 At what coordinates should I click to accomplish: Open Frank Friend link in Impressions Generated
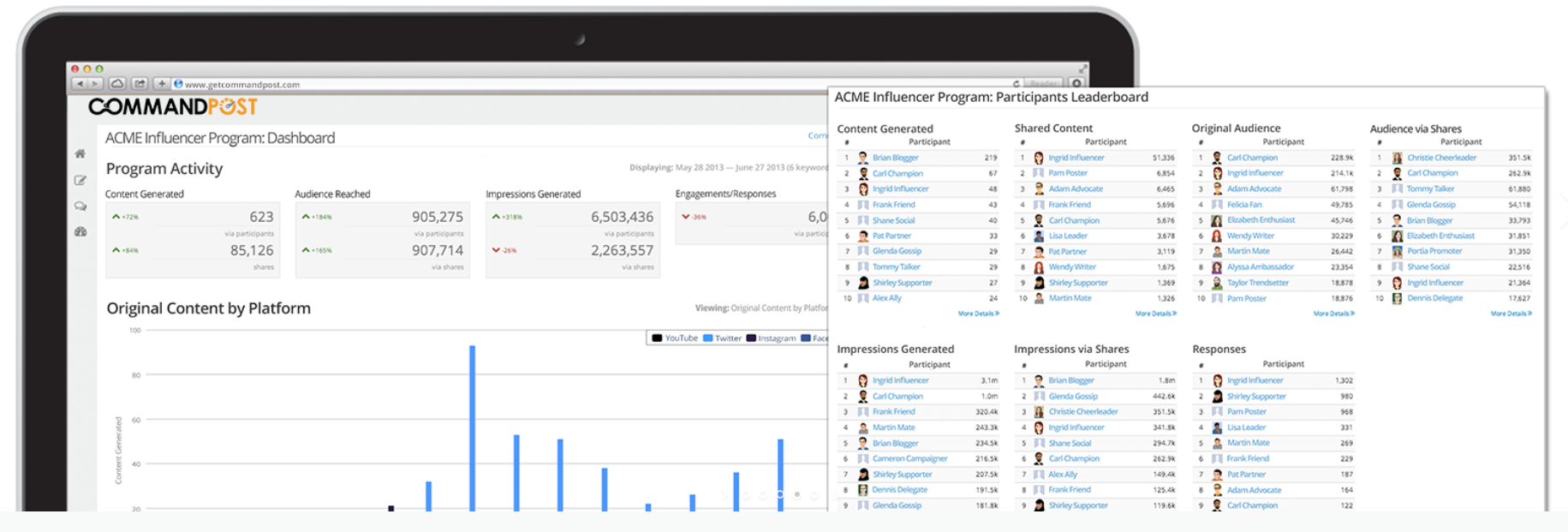click(894, 412)
